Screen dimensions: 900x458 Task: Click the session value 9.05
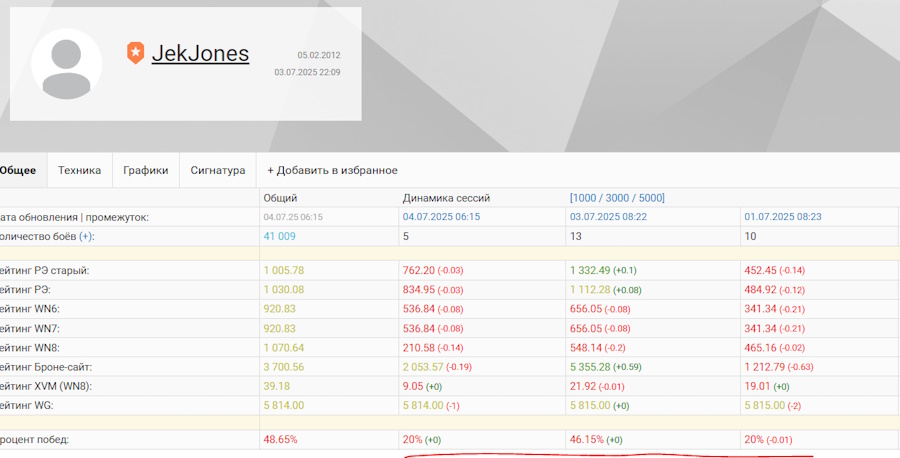413,386
